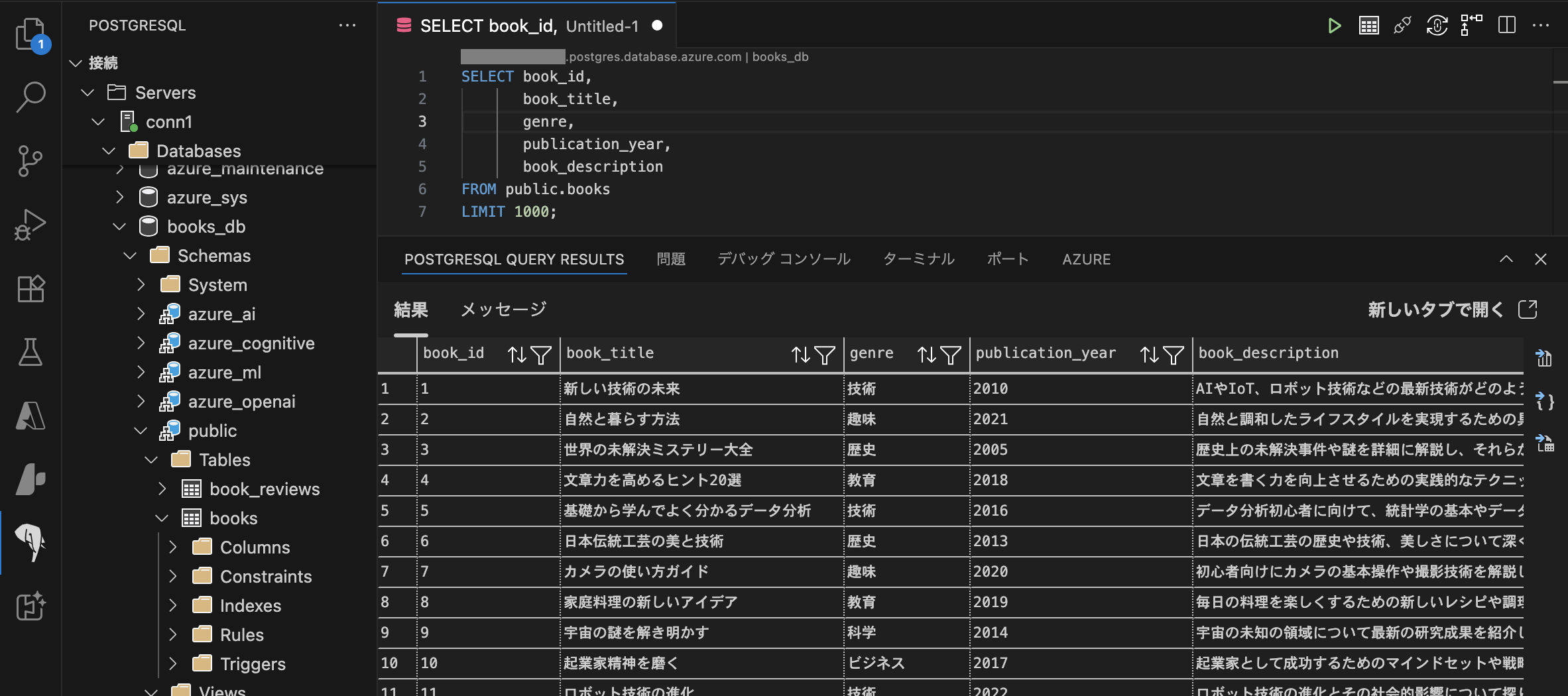Viewport: 1568px width, 696px height.
Task: Filter the book_id column
Action: (x=541, y=355)
